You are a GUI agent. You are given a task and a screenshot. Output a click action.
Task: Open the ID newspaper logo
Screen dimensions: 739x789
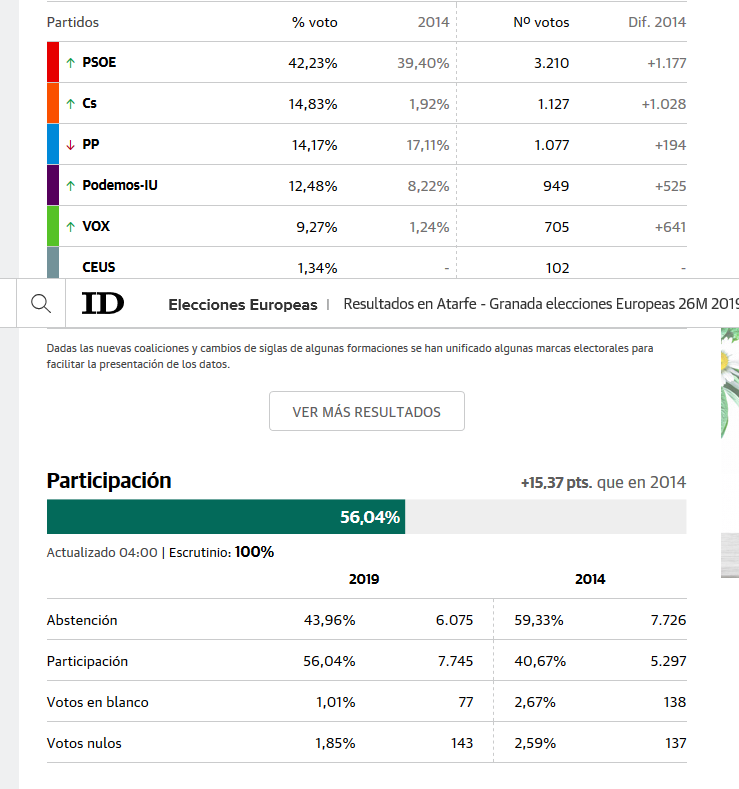pos(103,304)
